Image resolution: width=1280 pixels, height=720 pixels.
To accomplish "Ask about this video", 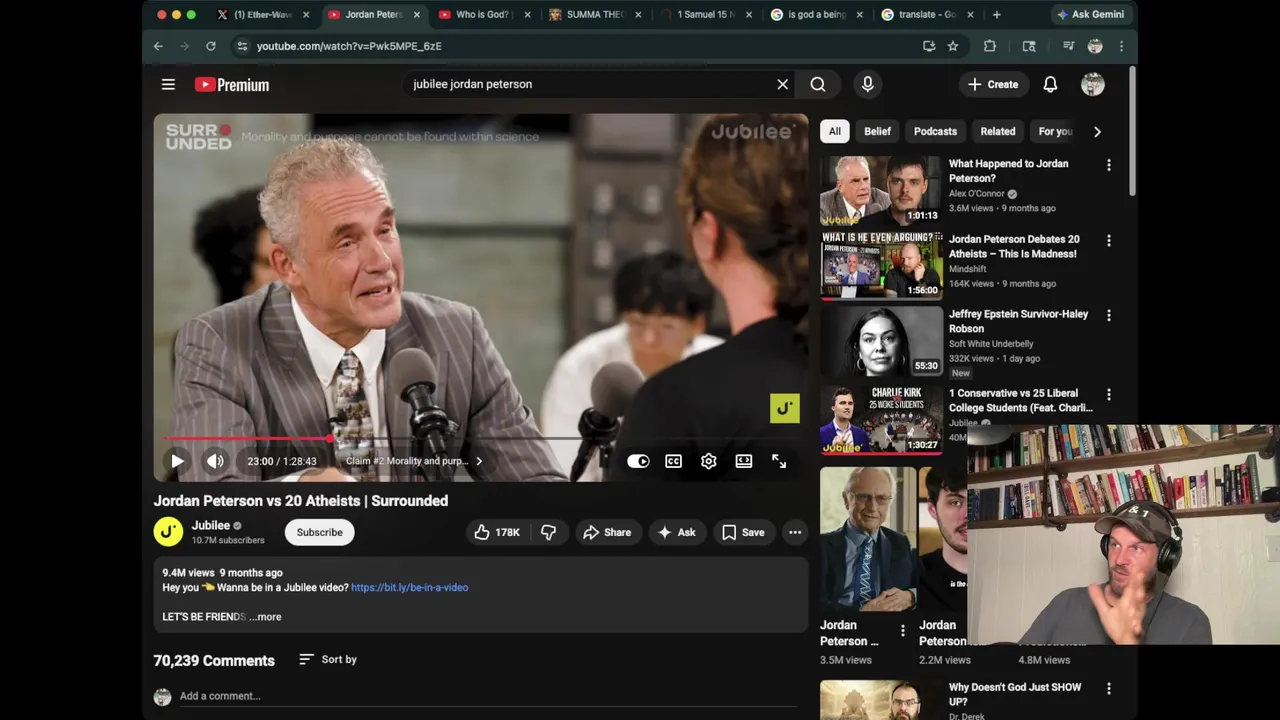I will (677, 532).
